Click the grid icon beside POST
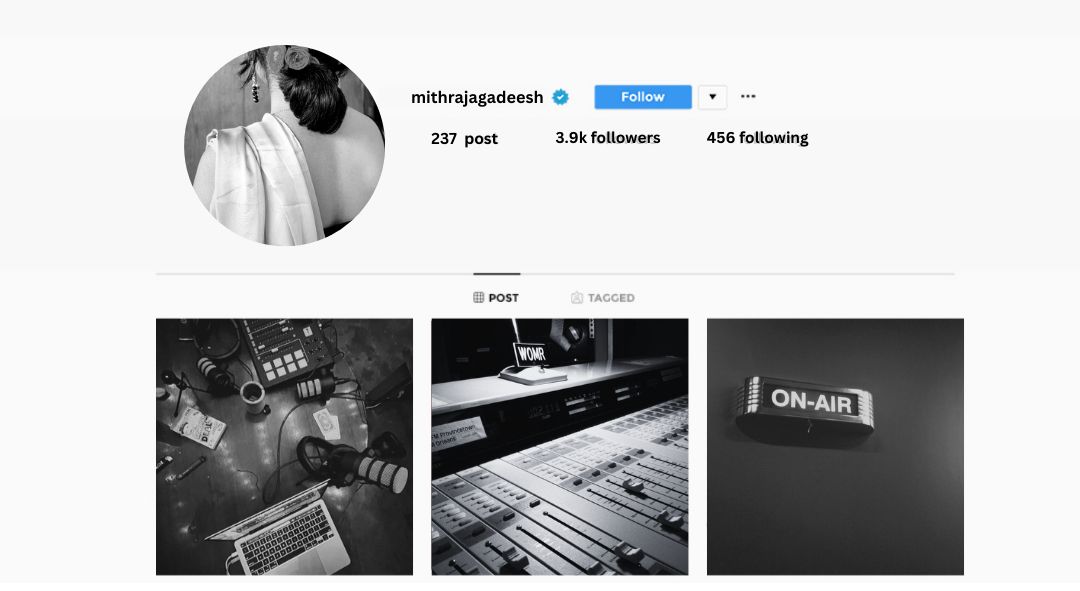This screenshot has width=1080, height=591. point(478,298)
